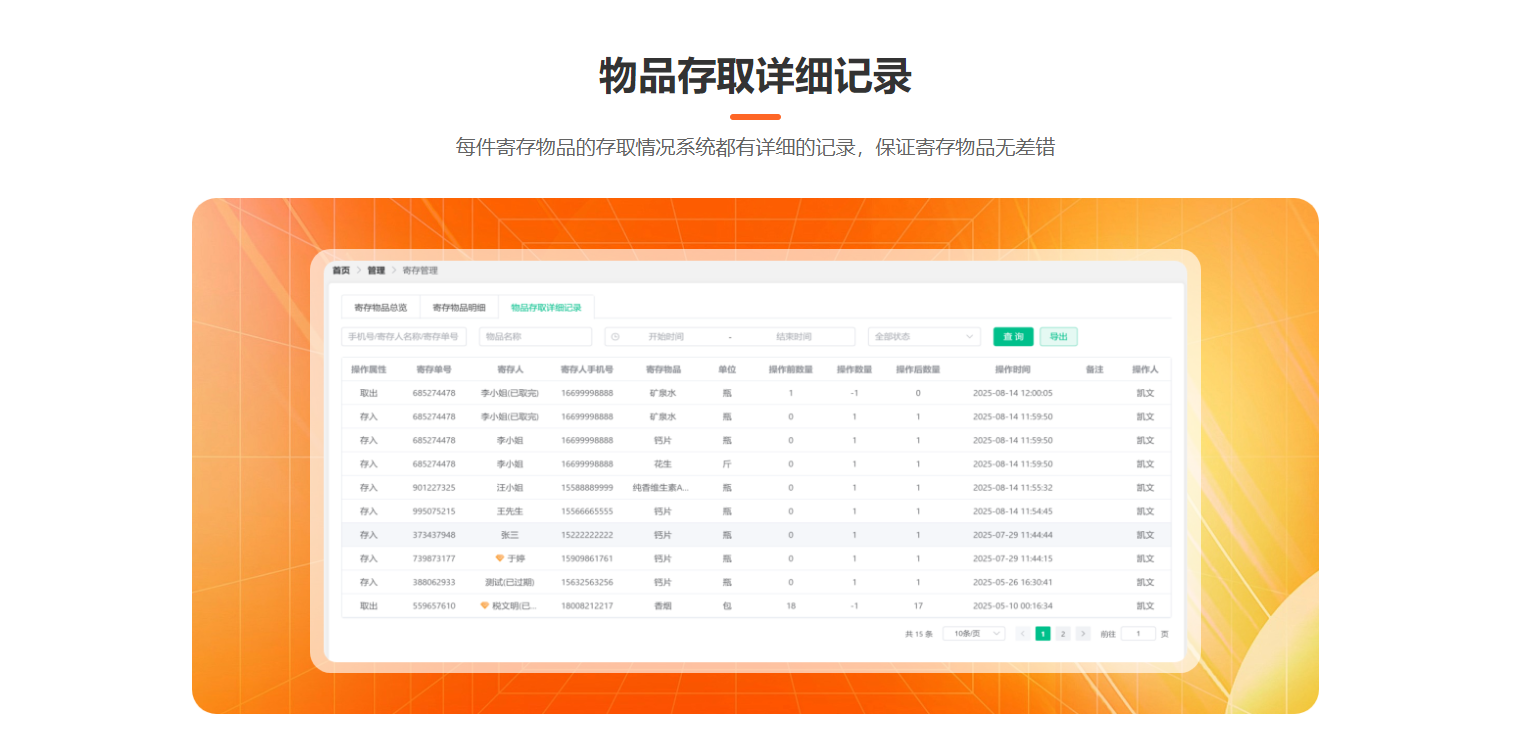Screen dimensions: 1531x754
Task: Click the 导出 export button
Action: (1059, 336)
